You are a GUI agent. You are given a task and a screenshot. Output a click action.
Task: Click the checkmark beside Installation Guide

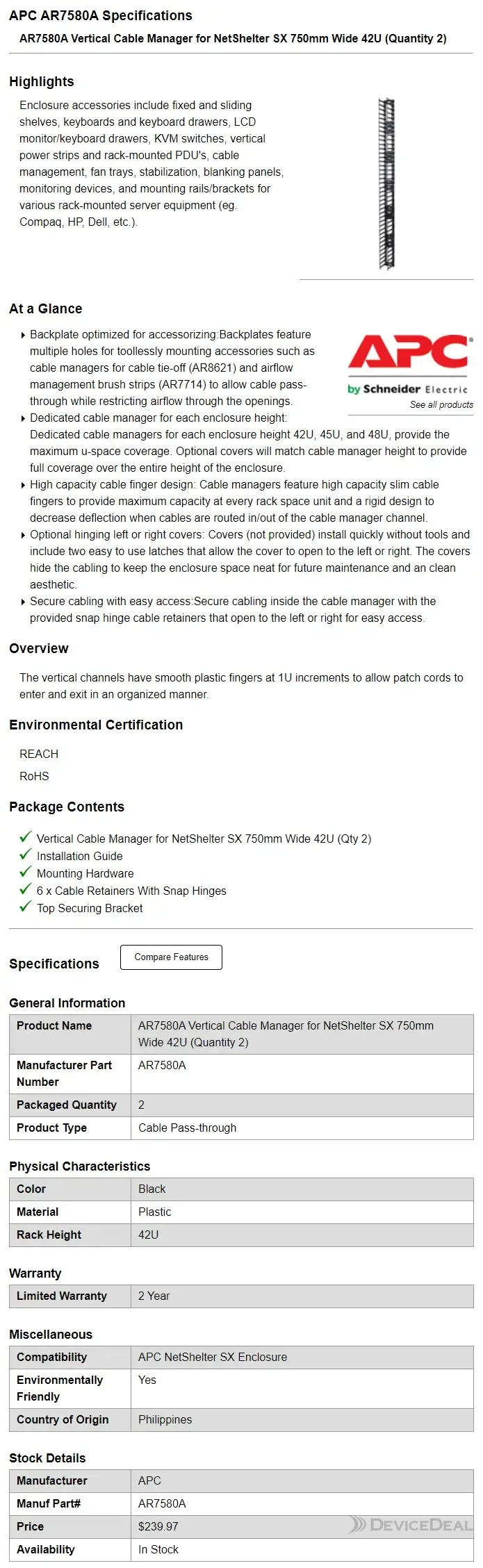pyautogui.click(x=26, y=855)
